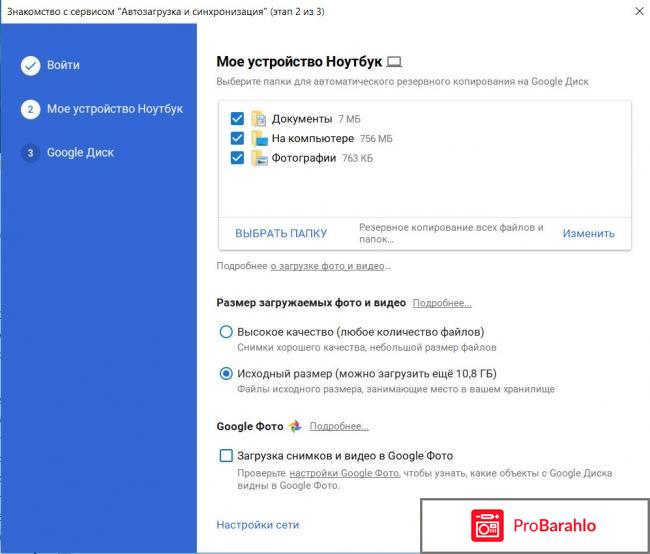Open the о загрузке фото и видео link
Viewport: 650px width, 554px height.
328,266
